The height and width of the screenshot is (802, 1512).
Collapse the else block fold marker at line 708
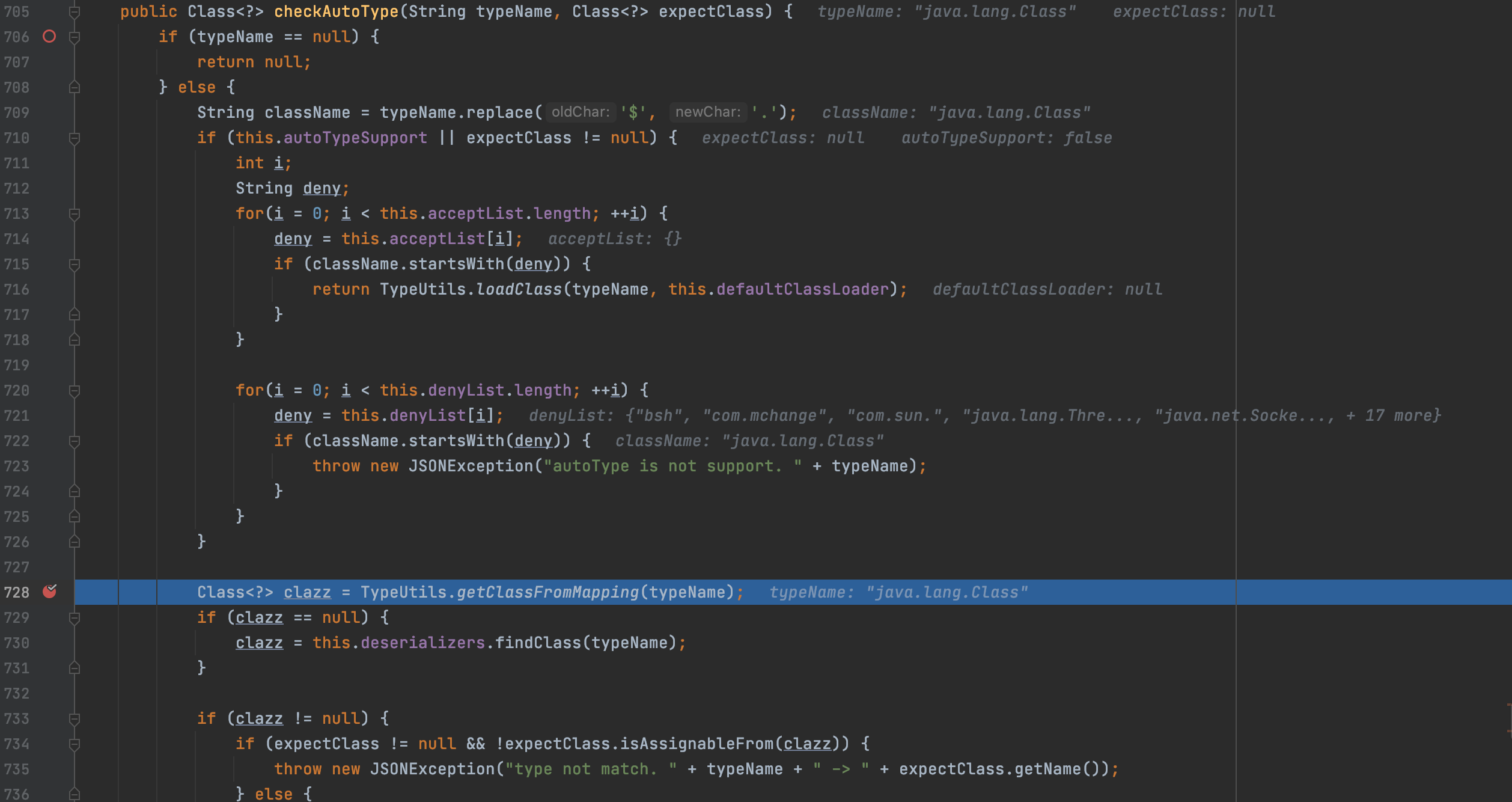[75, 87]
